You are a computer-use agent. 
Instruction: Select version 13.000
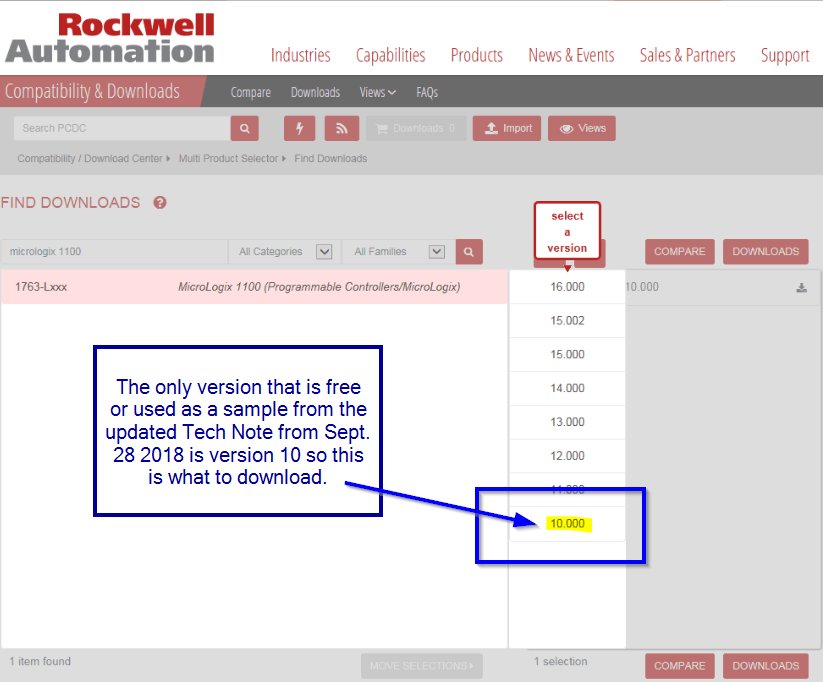tap(567, 422)
